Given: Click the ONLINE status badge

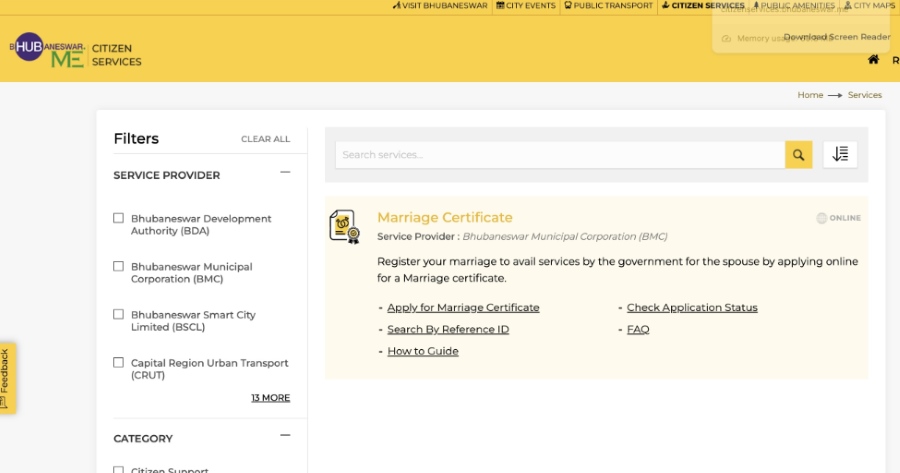Looking at the screenshot, I should (839, 218).
